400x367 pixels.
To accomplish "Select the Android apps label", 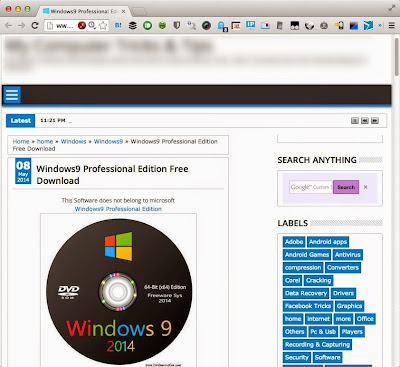I will (x=328, y=242).
